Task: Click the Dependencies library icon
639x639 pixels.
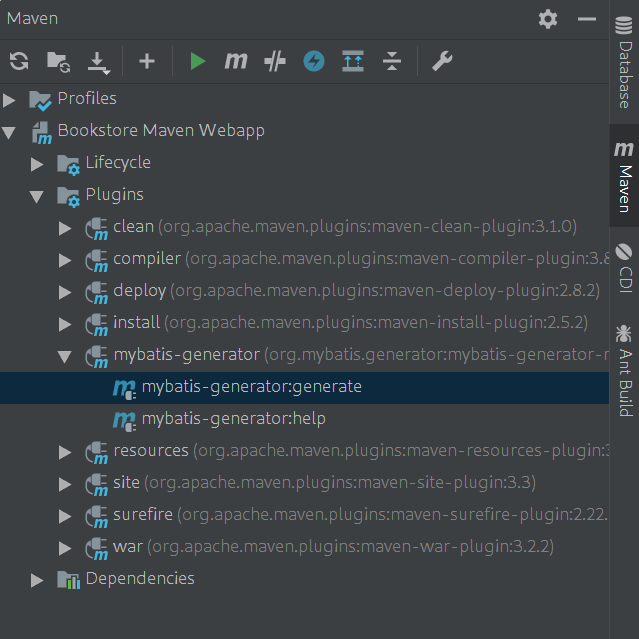Action: (x=68, y=580)
